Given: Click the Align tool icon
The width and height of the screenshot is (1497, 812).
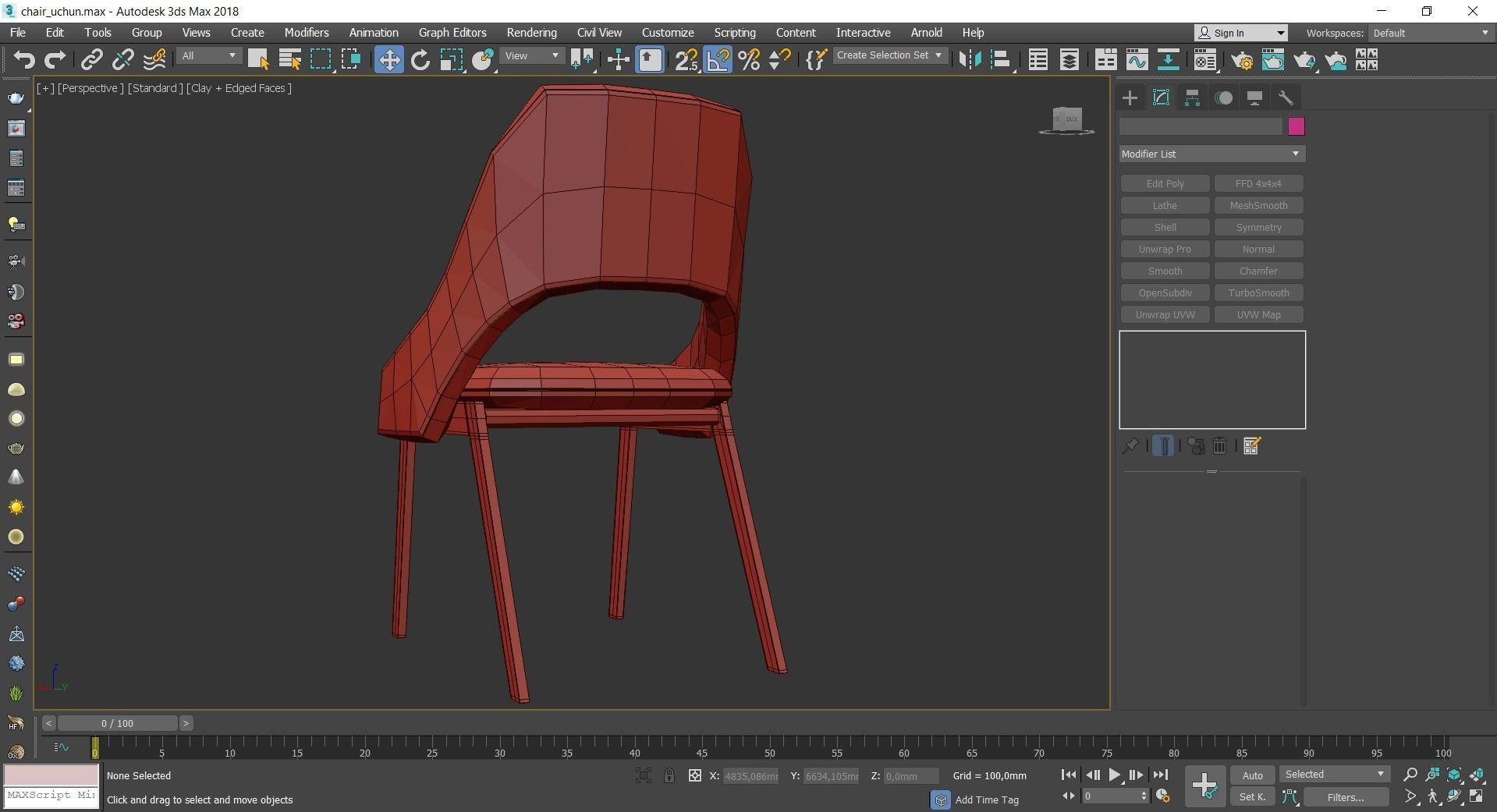Looking at the screenshot, I should point(1001,59).
